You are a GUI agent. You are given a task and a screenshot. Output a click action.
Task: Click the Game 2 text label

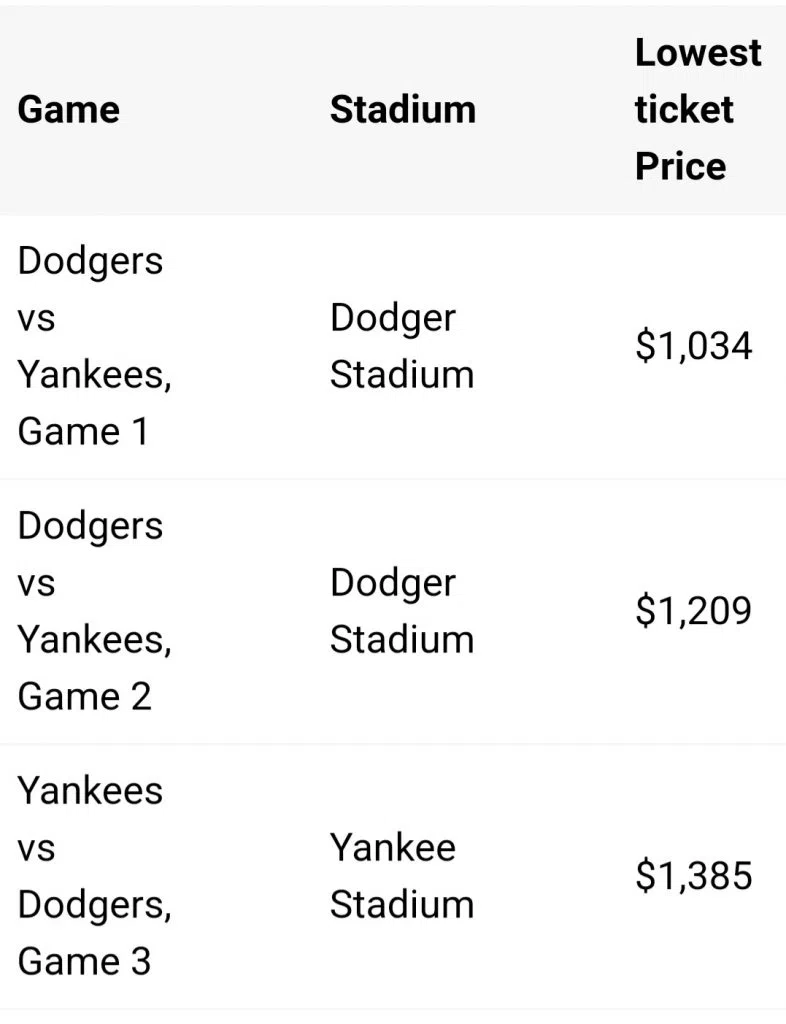click(x=84, y=696)
